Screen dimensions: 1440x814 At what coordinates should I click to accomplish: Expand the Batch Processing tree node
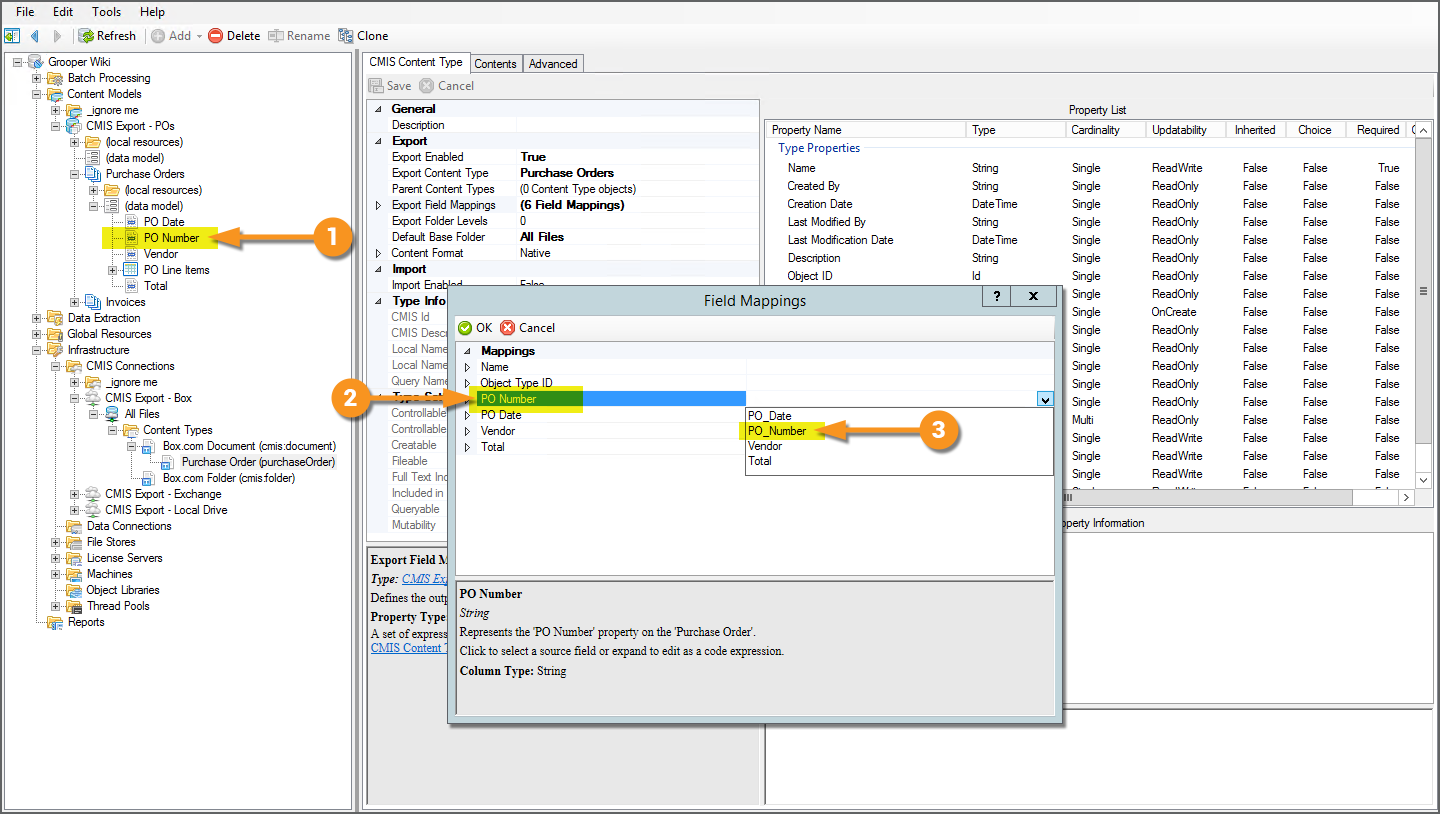pyautogui.click(x=37, y=78)
